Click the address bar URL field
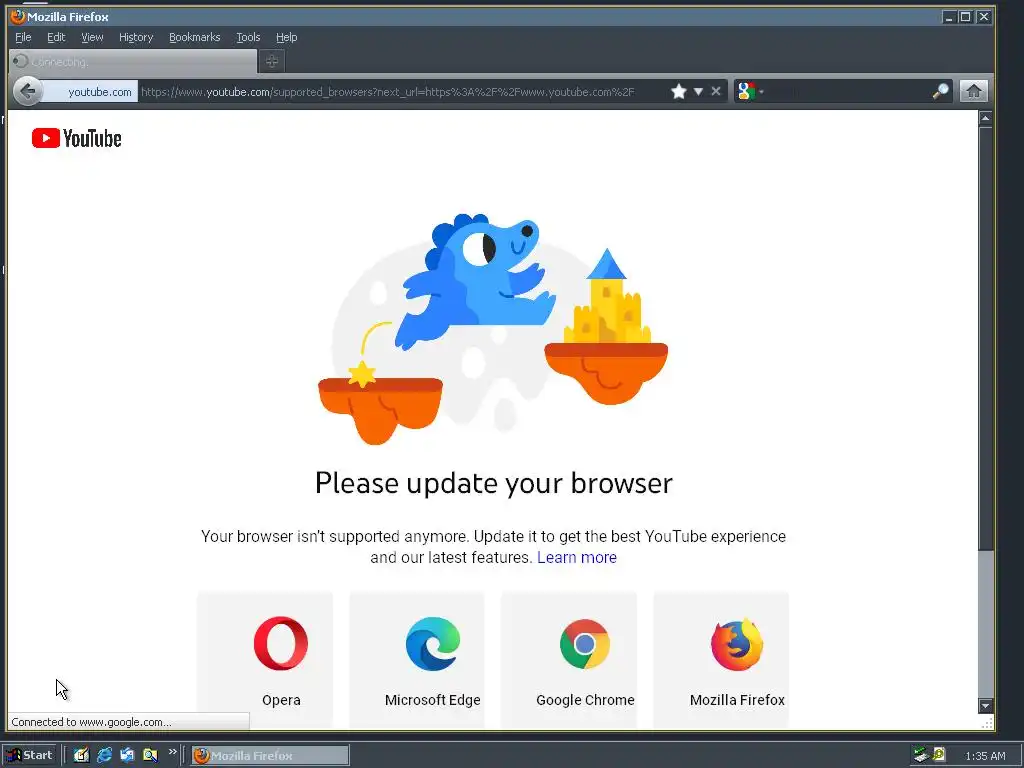This screenshot has height=768, width=1024. (402, 91)
